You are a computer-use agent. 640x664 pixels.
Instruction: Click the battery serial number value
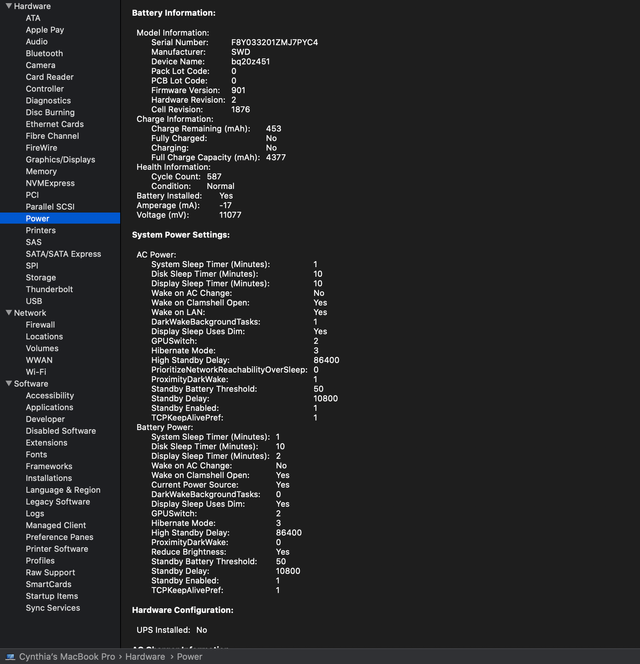point(274,42)
